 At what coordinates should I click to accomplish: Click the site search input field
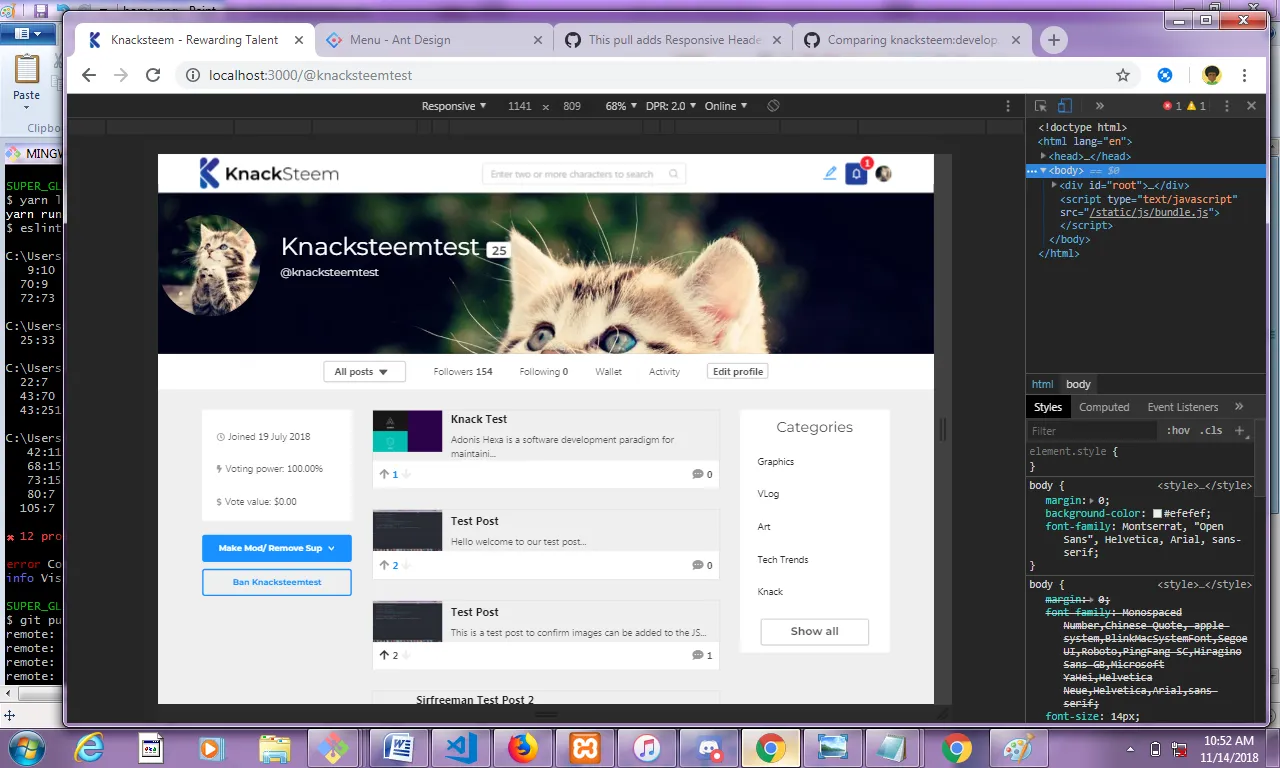[x=585, y=174]
